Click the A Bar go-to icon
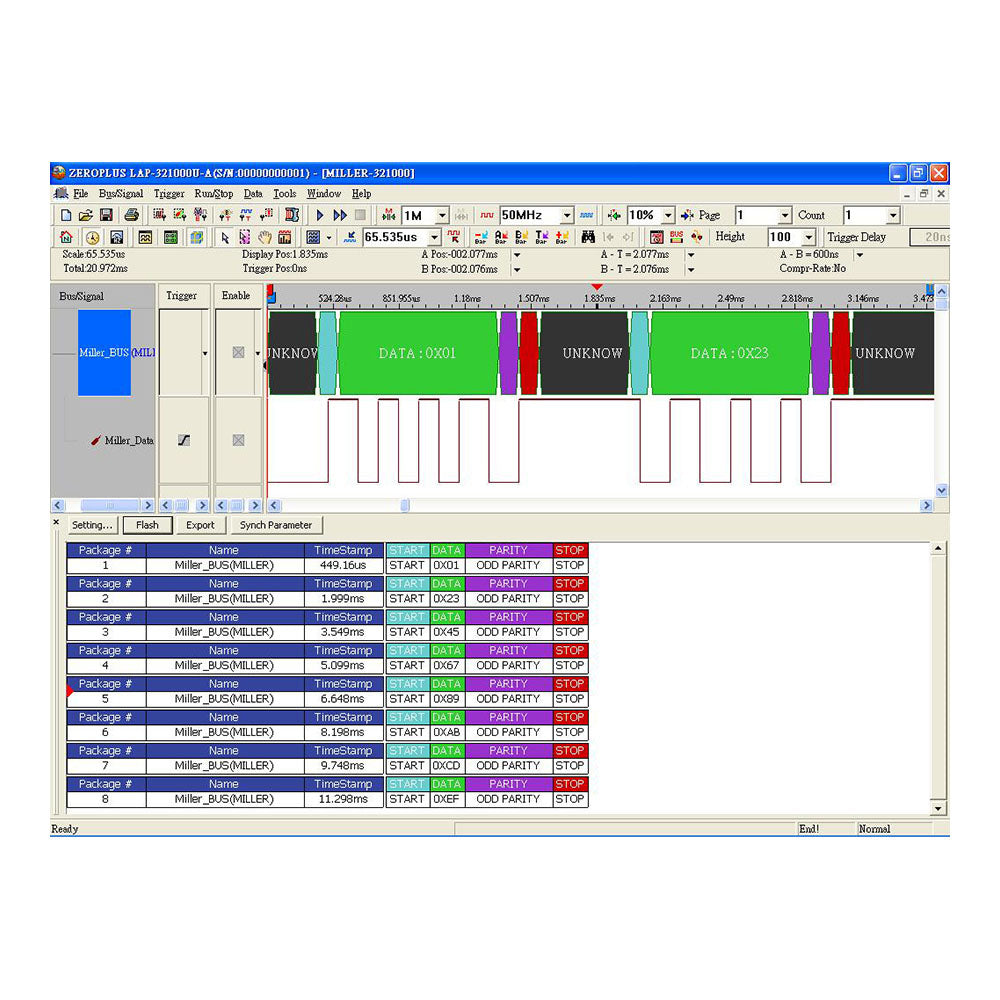 (x=501, y=237)
